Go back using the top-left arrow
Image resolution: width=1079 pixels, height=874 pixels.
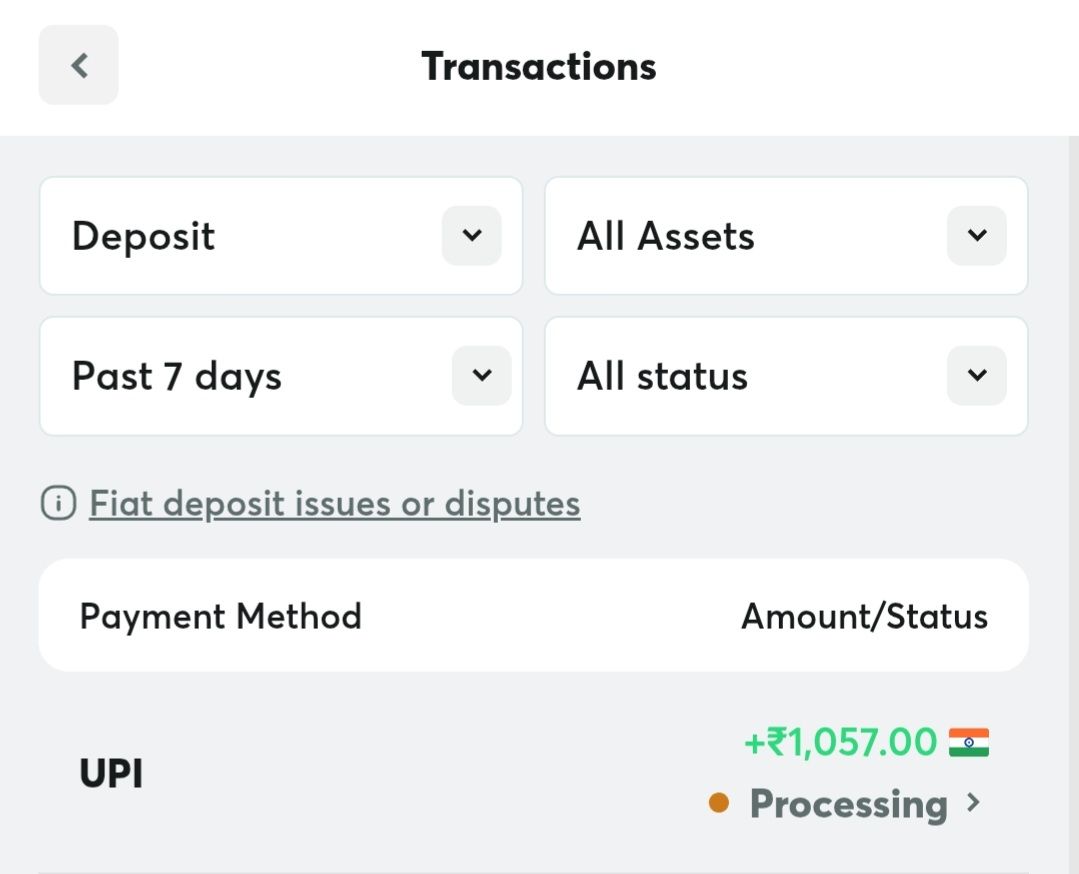point(78,65)
